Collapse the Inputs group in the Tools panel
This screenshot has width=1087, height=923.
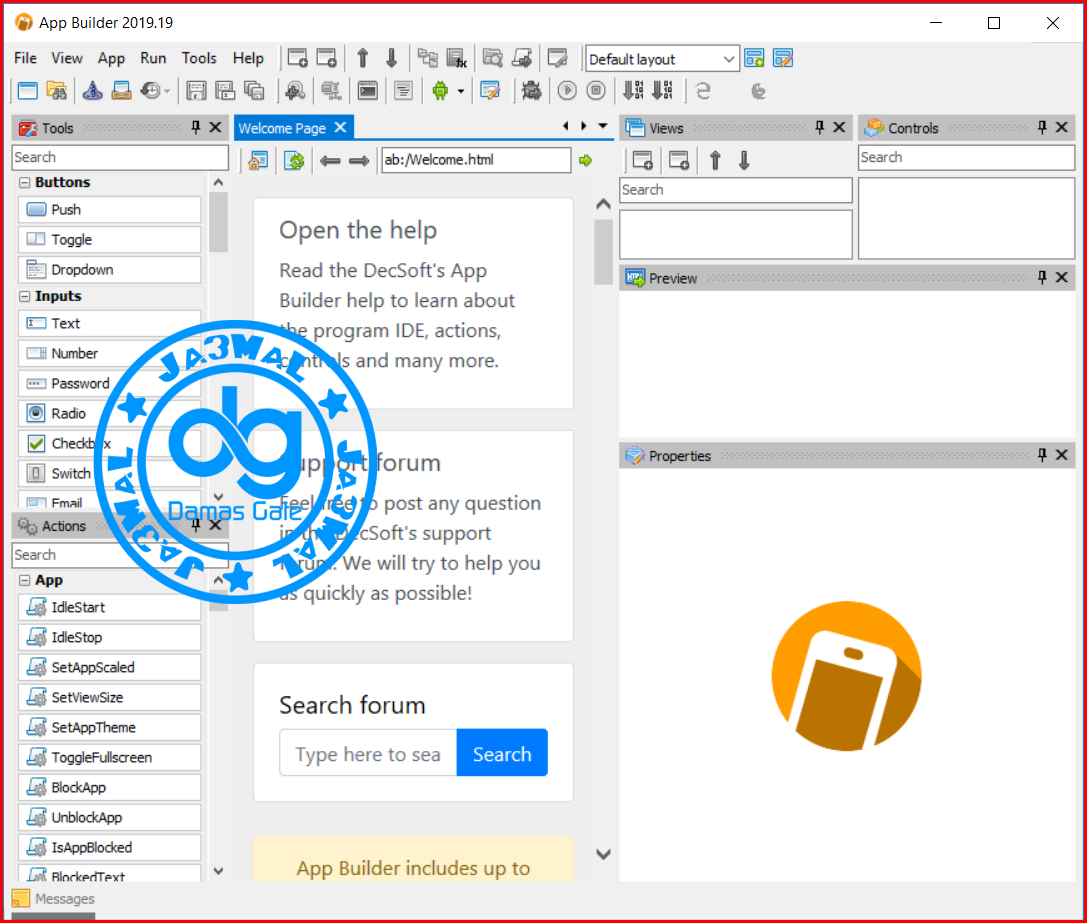(x=25, y=296)
